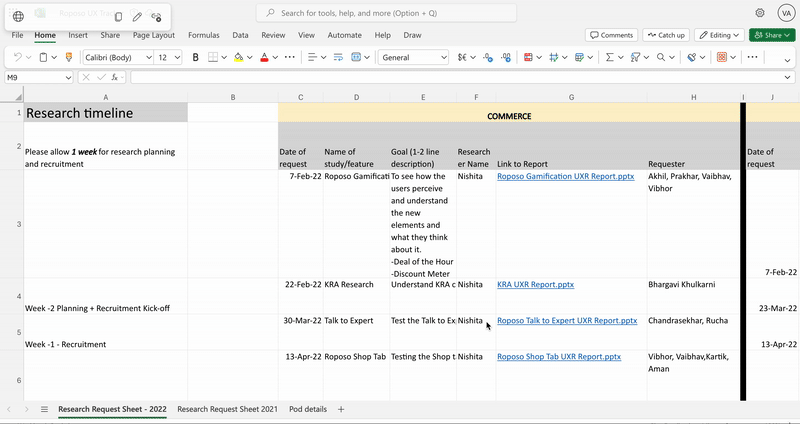Screen dimensions: 800x424
Task: Click the Increase Decimal icon
Action: (x=506, y=58)
